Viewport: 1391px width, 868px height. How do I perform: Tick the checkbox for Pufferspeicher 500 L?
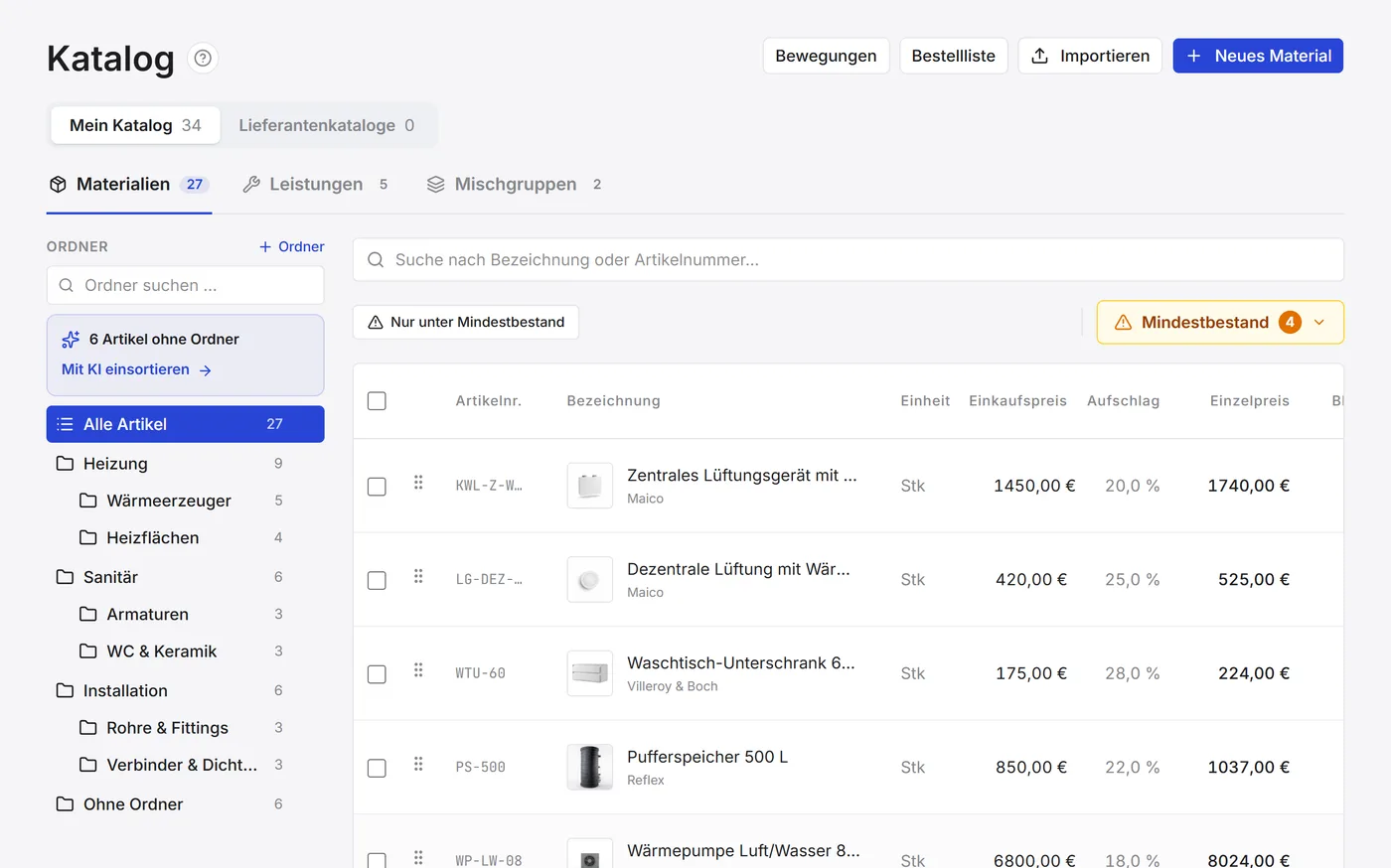(377, 768)
